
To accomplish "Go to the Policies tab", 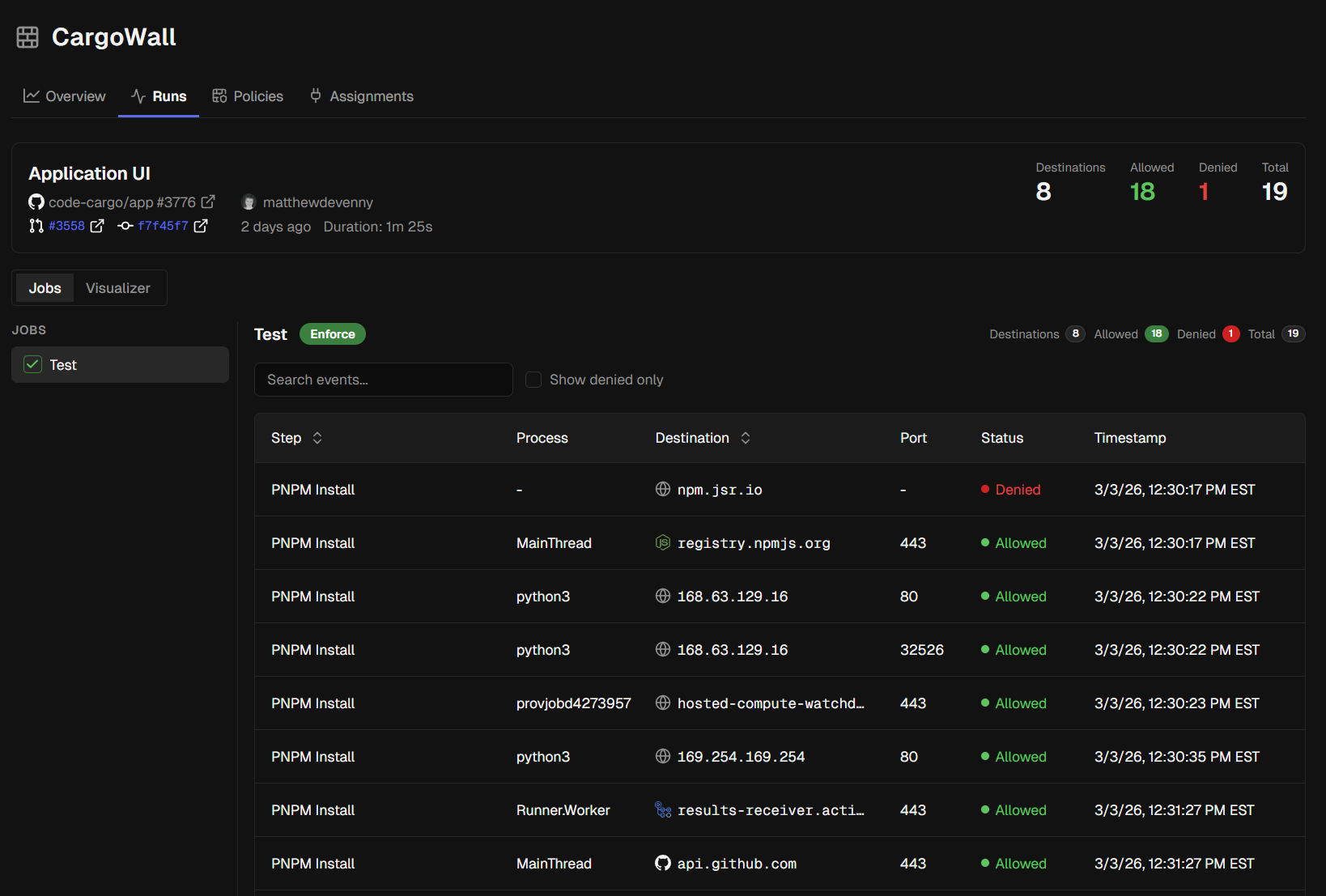I will click(248, 96).
